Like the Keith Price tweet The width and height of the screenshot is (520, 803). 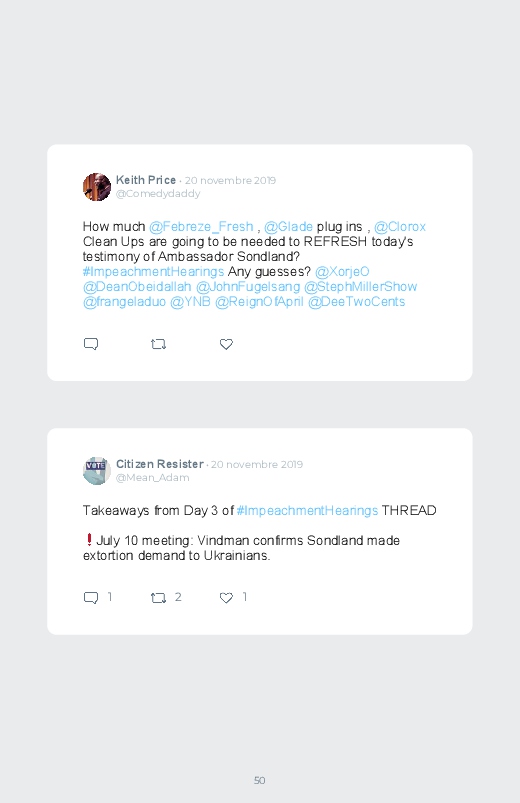click(226, 344)
